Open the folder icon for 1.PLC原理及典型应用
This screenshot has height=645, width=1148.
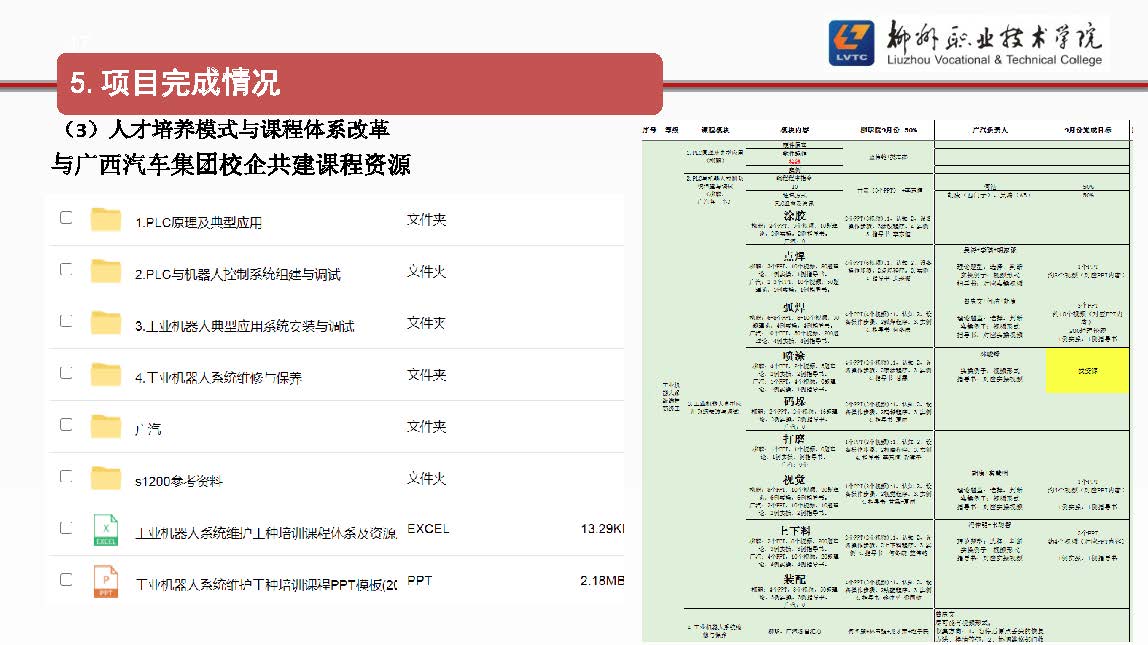[x=106, y=219]
